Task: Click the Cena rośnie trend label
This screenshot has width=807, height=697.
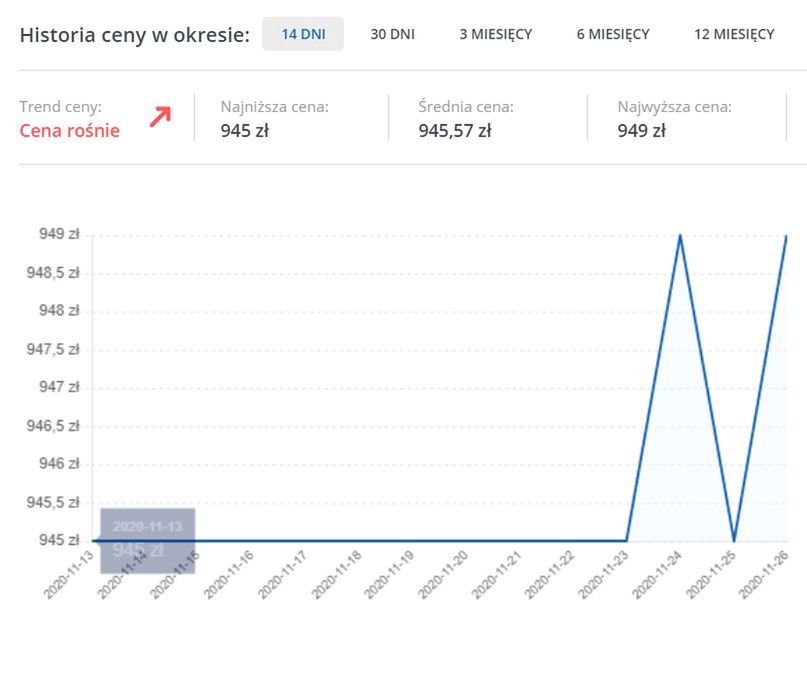Action: pos(69,131)
